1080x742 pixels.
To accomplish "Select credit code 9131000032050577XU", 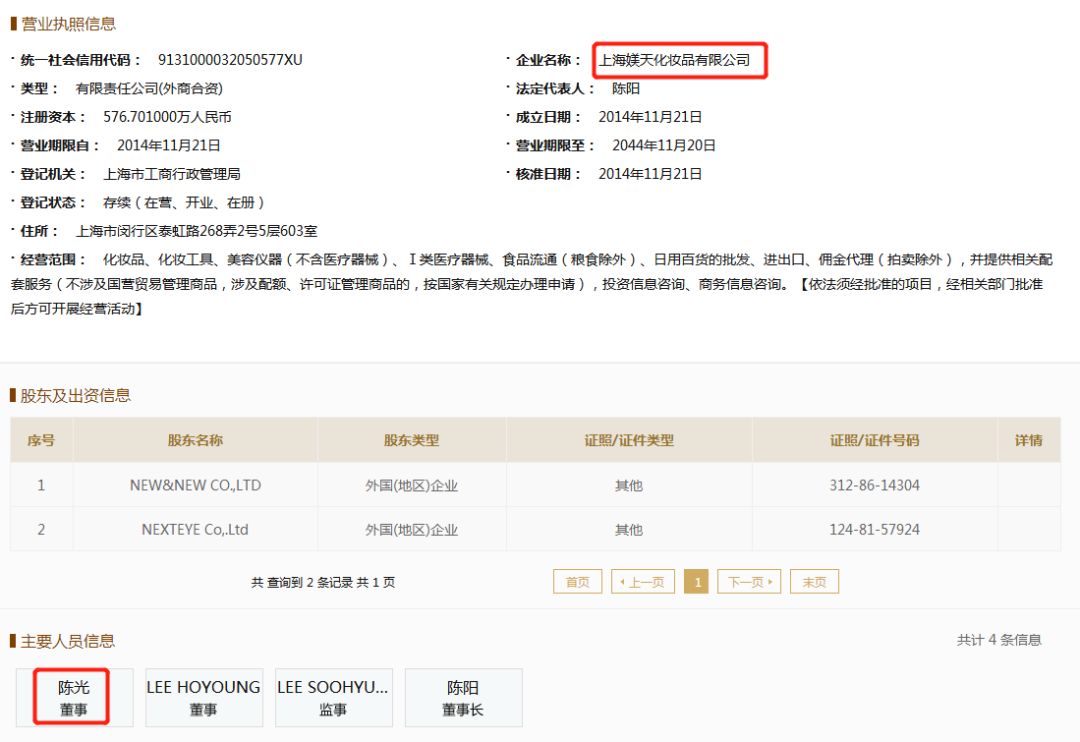I will tap(230, 60).
